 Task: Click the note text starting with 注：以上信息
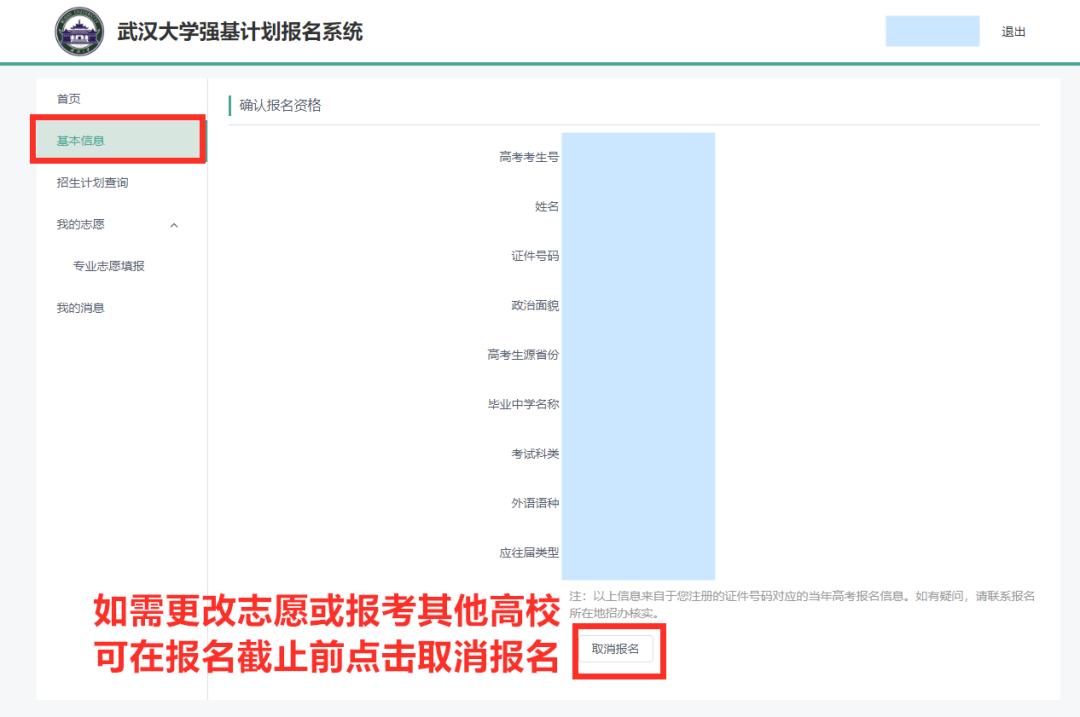tap(802, 604)
